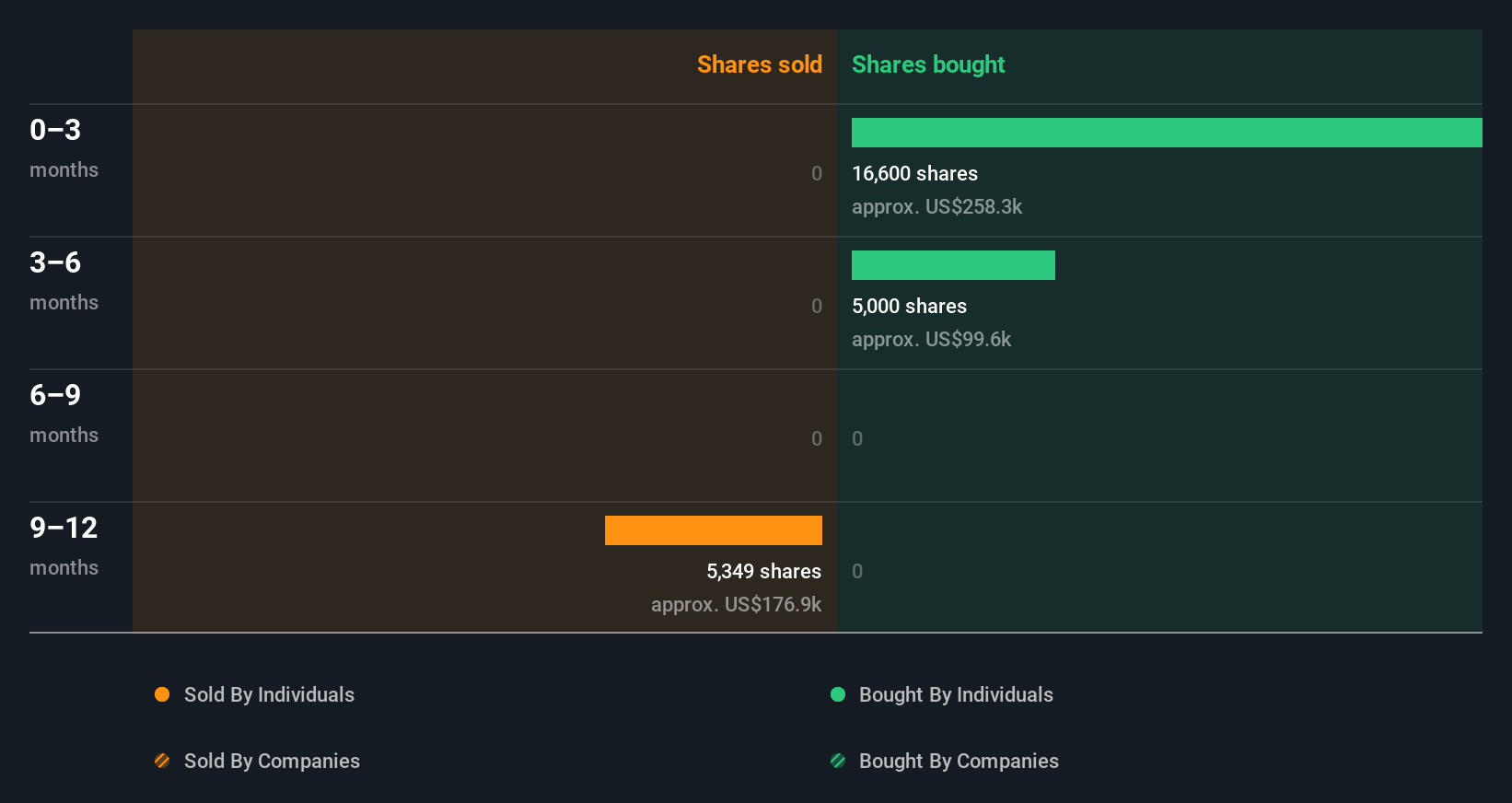
Task: Click the 16,600 shares value
Action: 914,174
